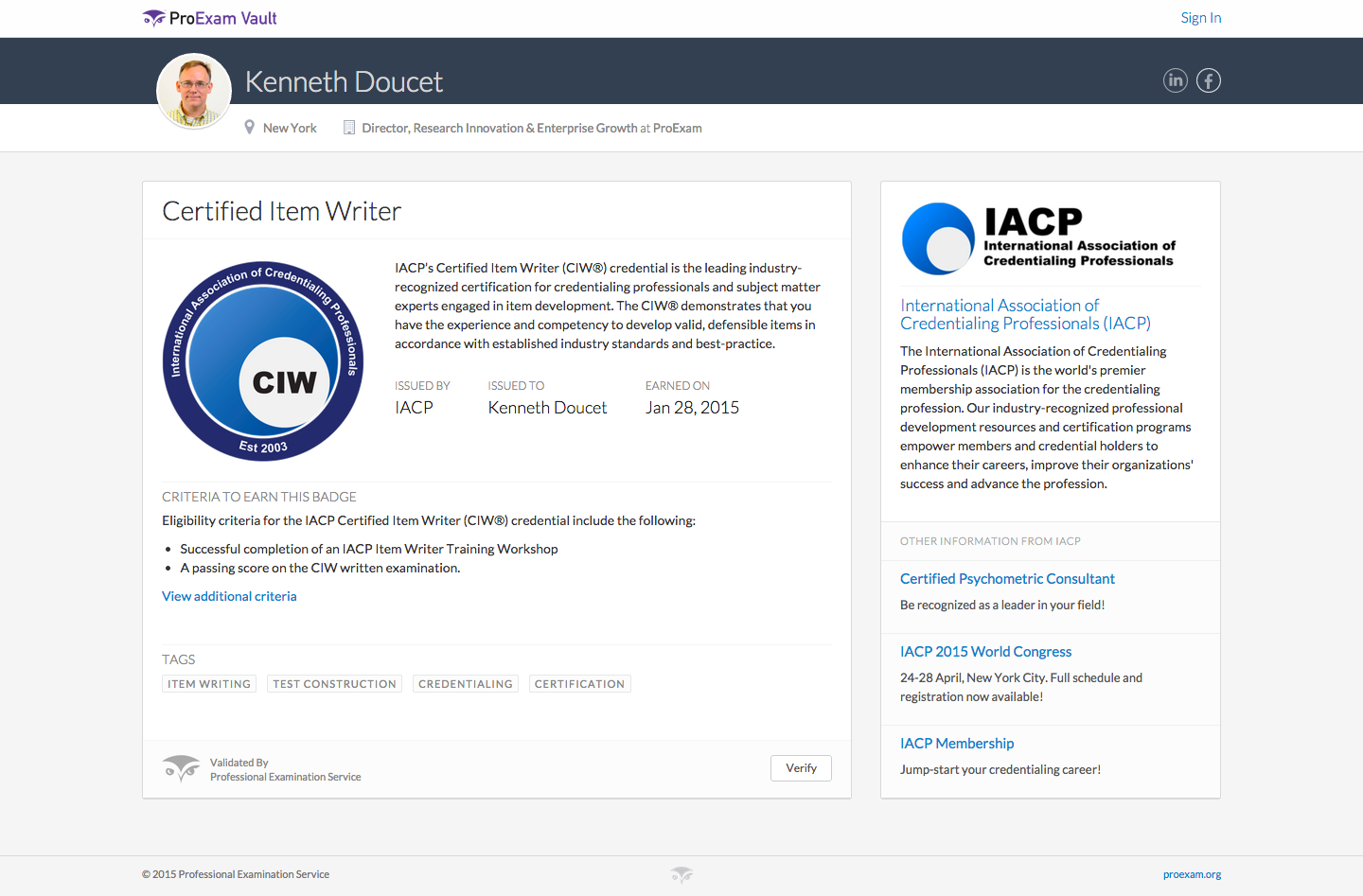Select the CERTIFICATION tag
The width and height of the screenshot is (1363, 896).
[579, 684]
